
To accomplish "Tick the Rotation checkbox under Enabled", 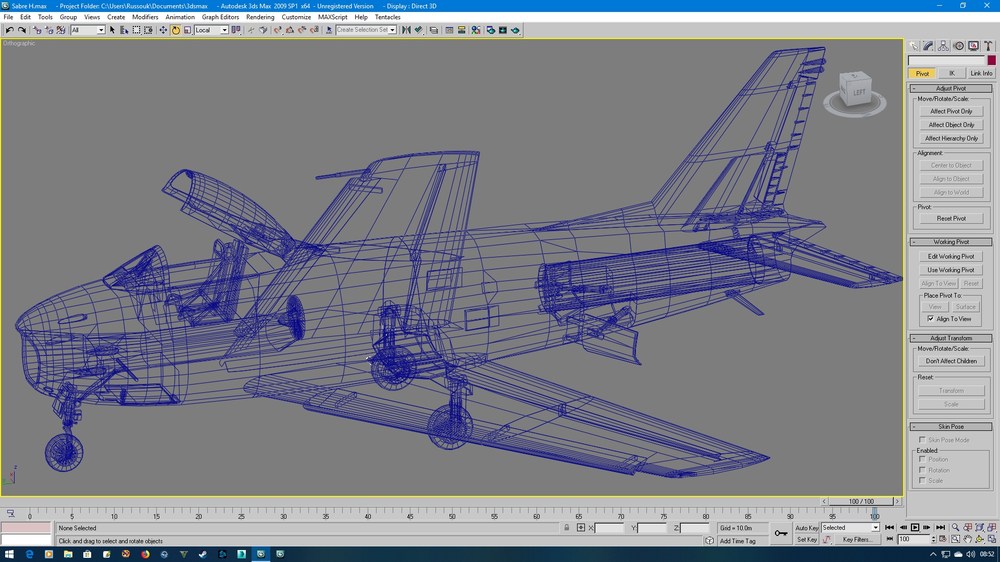I will [x=922, y=470].
